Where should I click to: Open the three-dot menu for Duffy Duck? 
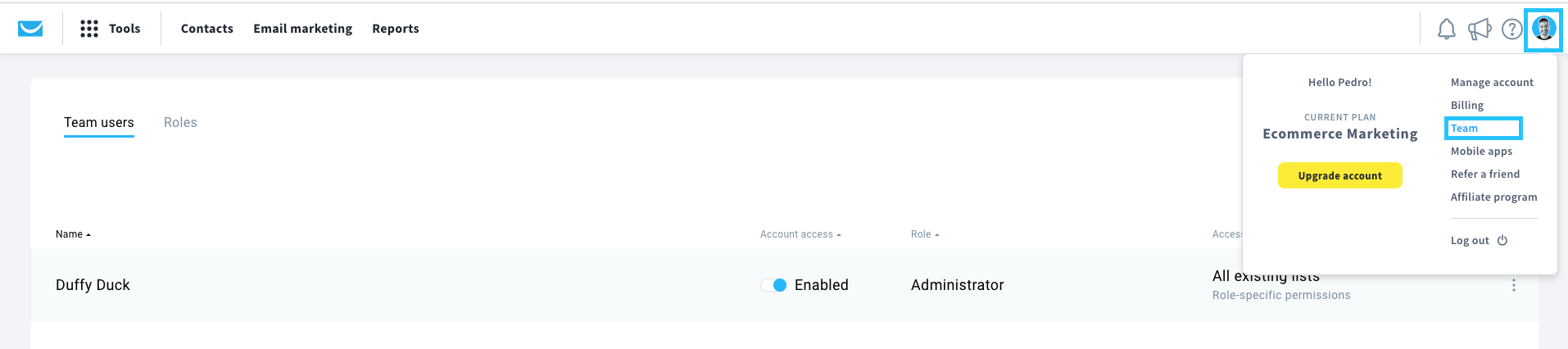(x=1513, y=285)
